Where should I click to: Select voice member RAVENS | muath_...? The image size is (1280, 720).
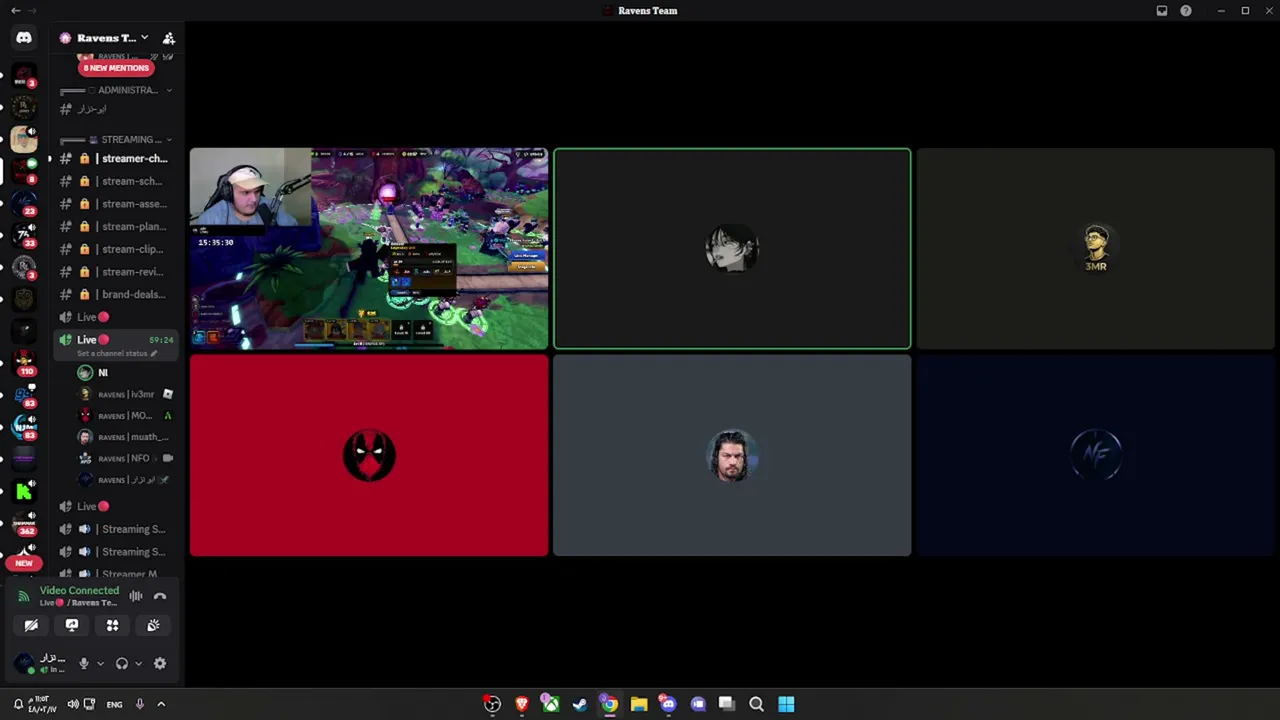[x=126, y=437]
